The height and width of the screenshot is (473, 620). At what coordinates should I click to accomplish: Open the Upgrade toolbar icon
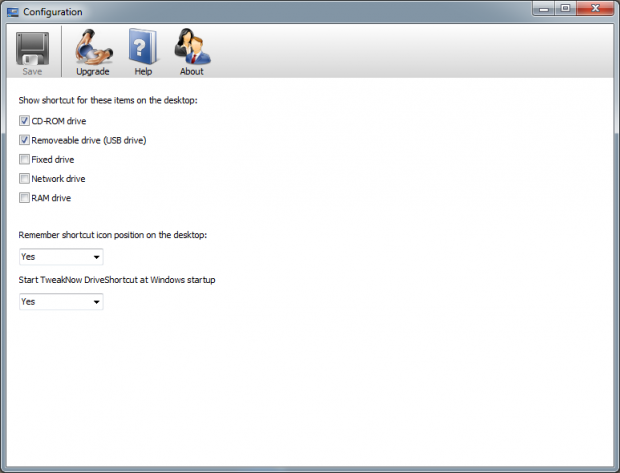93,47
